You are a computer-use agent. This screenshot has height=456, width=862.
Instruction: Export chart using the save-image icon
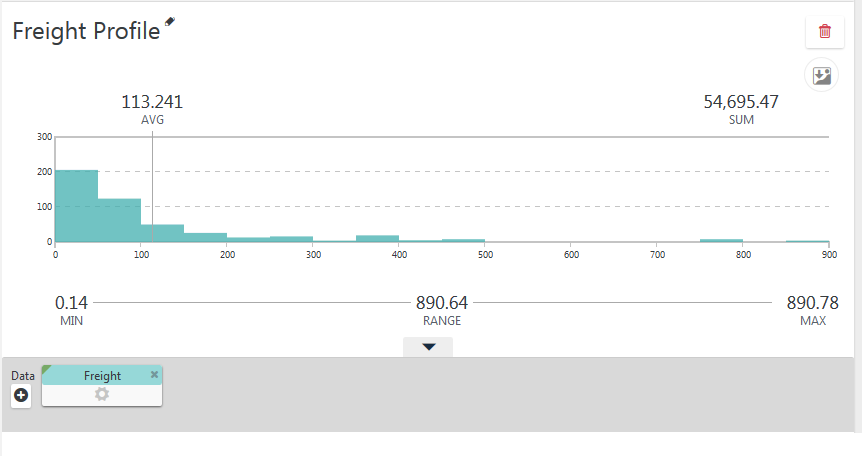(x=821, y=75)
